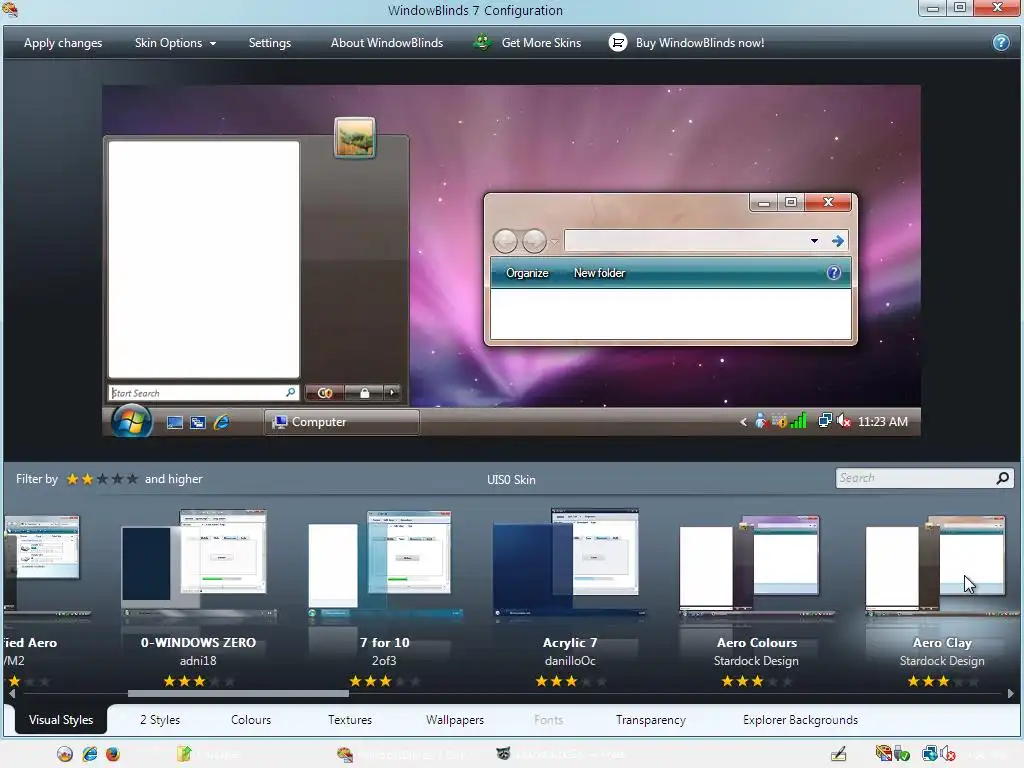1024x768 pixels.
Task: Switch to the Explorer Backgrounds tab
Action: pos(800,720)
